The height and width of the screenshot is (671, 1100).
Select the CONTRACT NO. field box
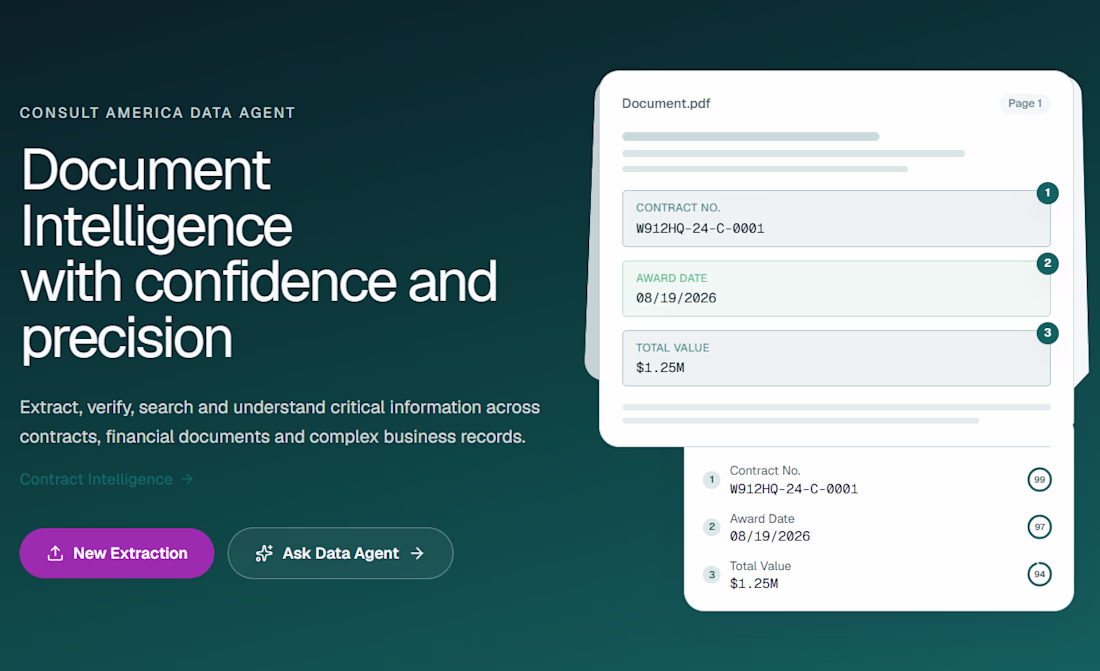(836, 218)
